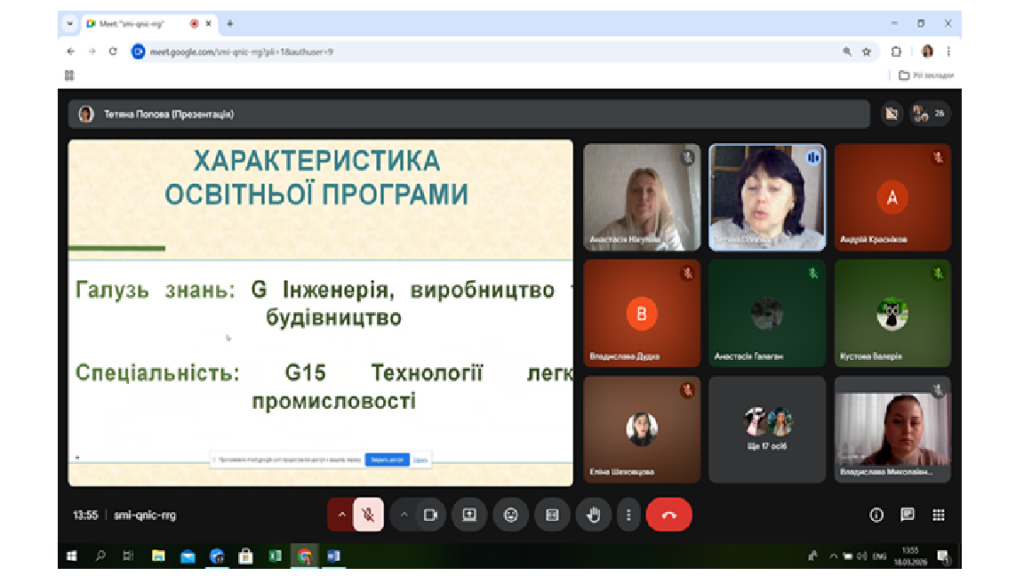Open meeting details info icon
The width and height of the screenshot is (1024, 576).
[876, 515]
